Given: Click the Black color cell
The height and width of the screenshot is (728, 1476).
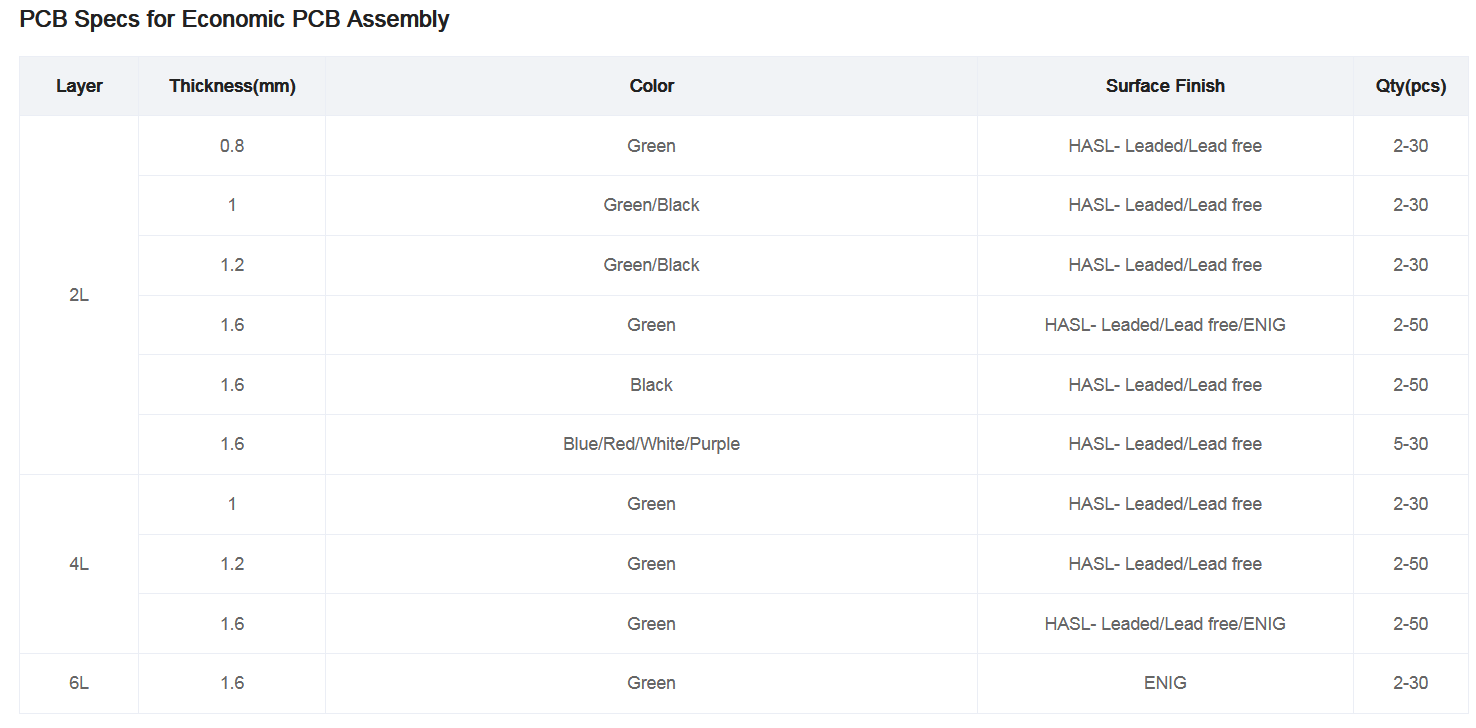Looking at the screenshot, I should point(651,385).
